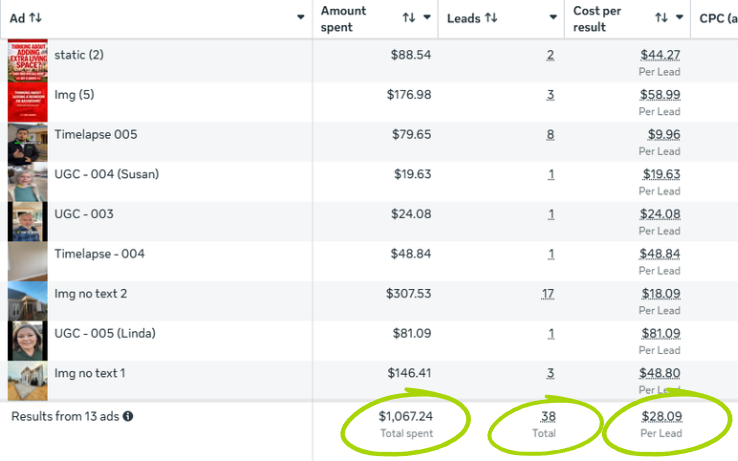Viewport: 738px width, 461px height.
Task: Open the static (2) ad thumbnail
Action: click(x=28, y=61)
